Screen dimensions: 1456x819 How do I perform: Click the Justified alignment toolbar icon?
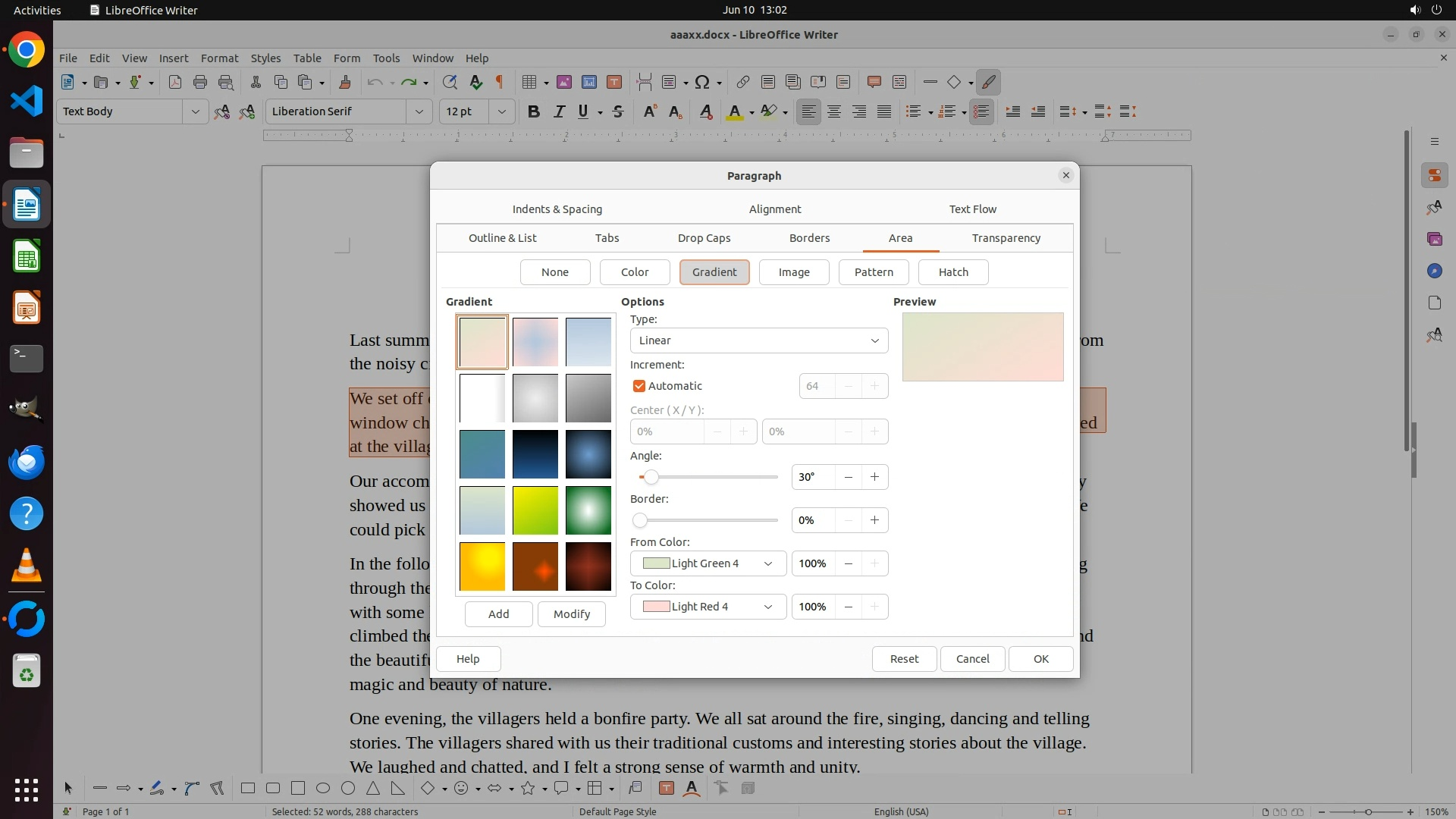coord(884,111)
